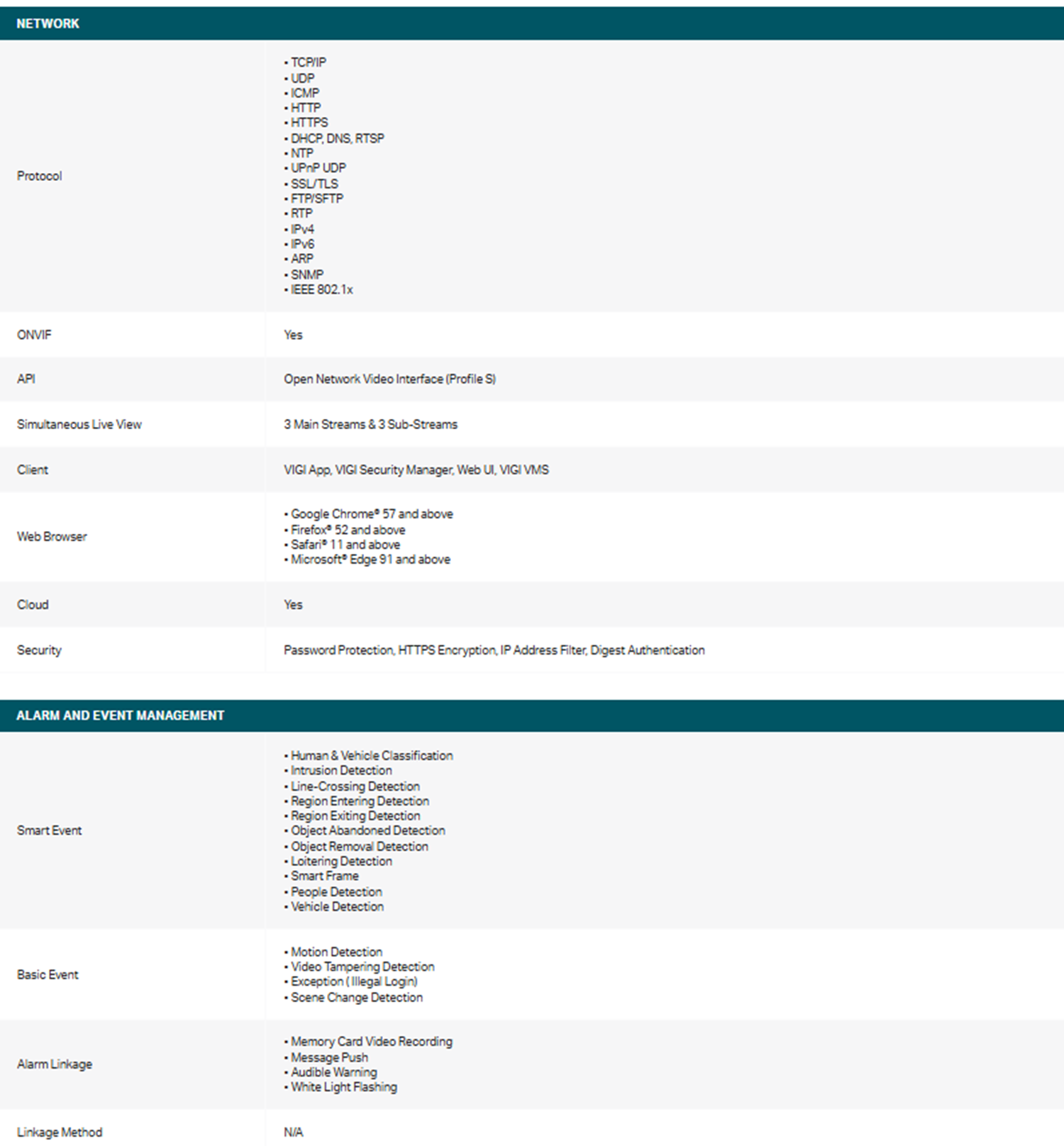Select 'Loitering Detection' entry

point(341,861)
